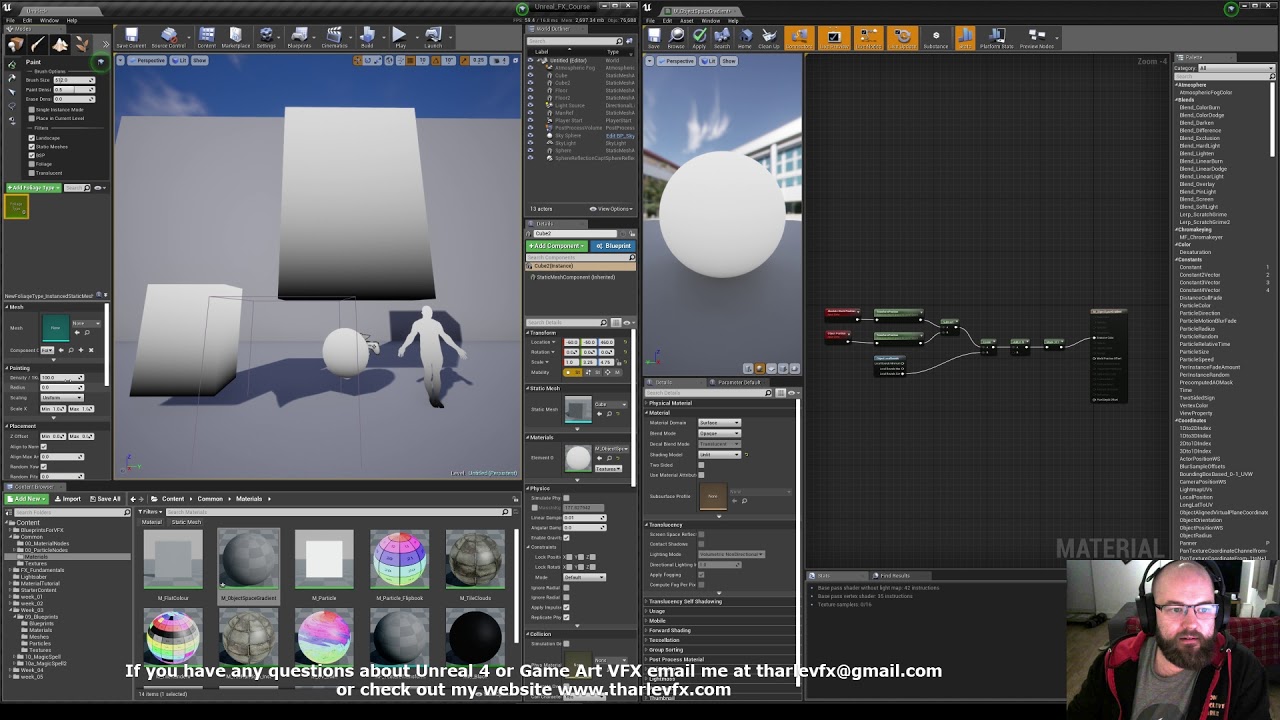Click the Import button

(68, 499)
